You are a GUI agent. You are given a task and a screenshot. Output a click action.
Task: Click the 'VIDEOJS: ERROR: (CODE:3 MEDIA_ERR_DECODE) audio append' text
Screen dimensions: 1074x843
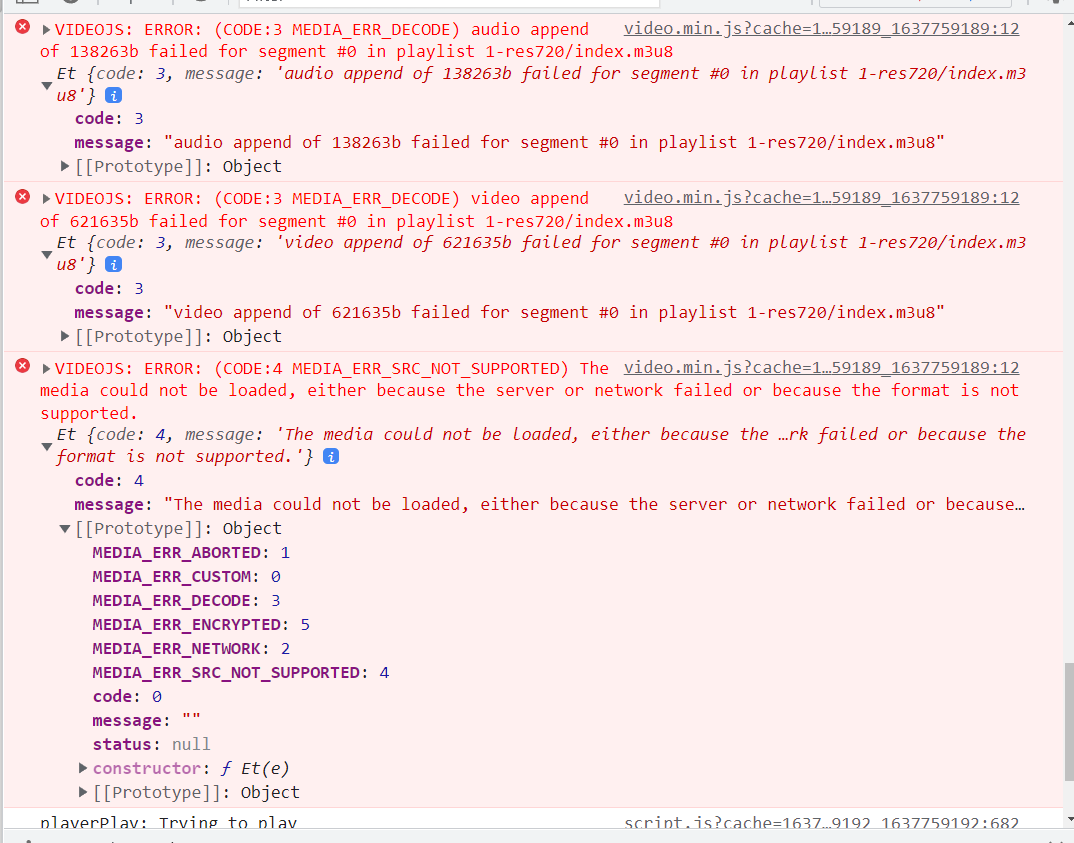(322, 29)
